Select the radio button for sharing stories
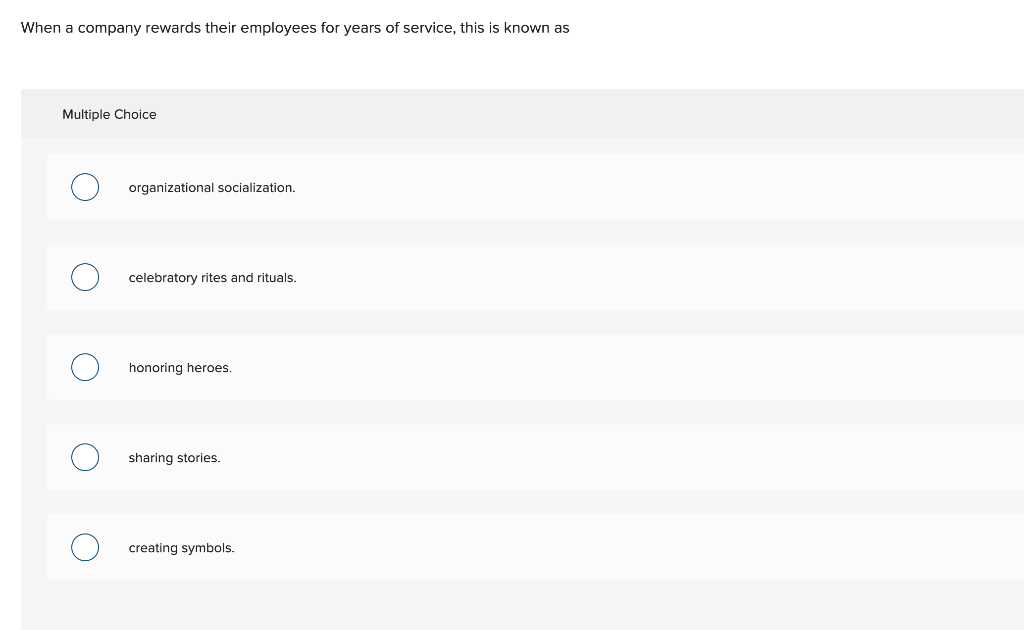 85,457
